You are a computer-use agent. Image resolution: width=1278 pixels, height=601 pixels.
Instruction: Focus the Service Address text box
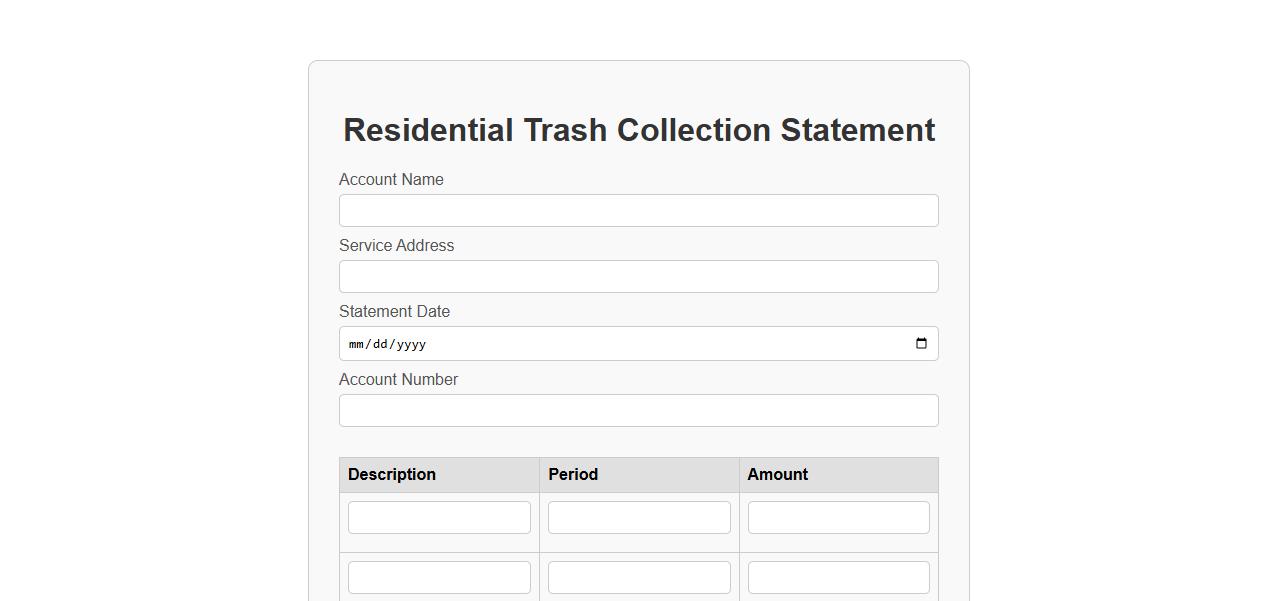(638, 277)
